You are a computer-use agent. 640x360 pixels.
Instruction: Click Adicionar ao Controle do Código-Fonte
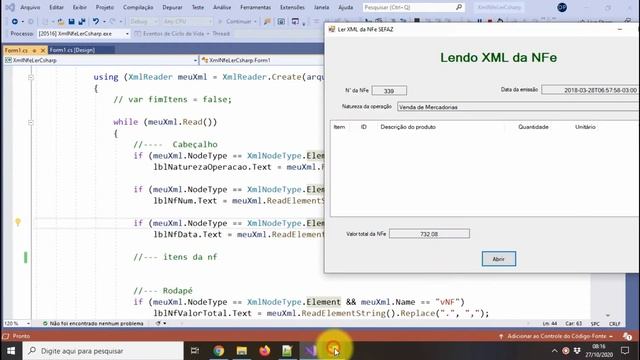(x=556, y=336)
